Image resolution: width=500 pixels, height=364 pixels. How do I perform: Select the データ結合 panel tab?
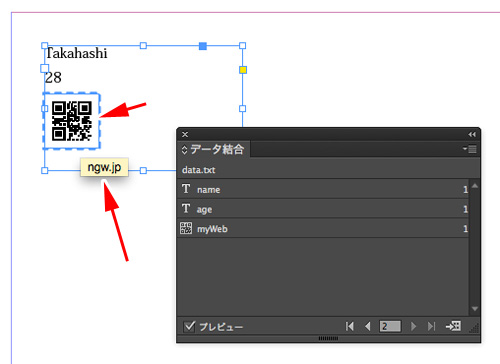tap(213, 149)
